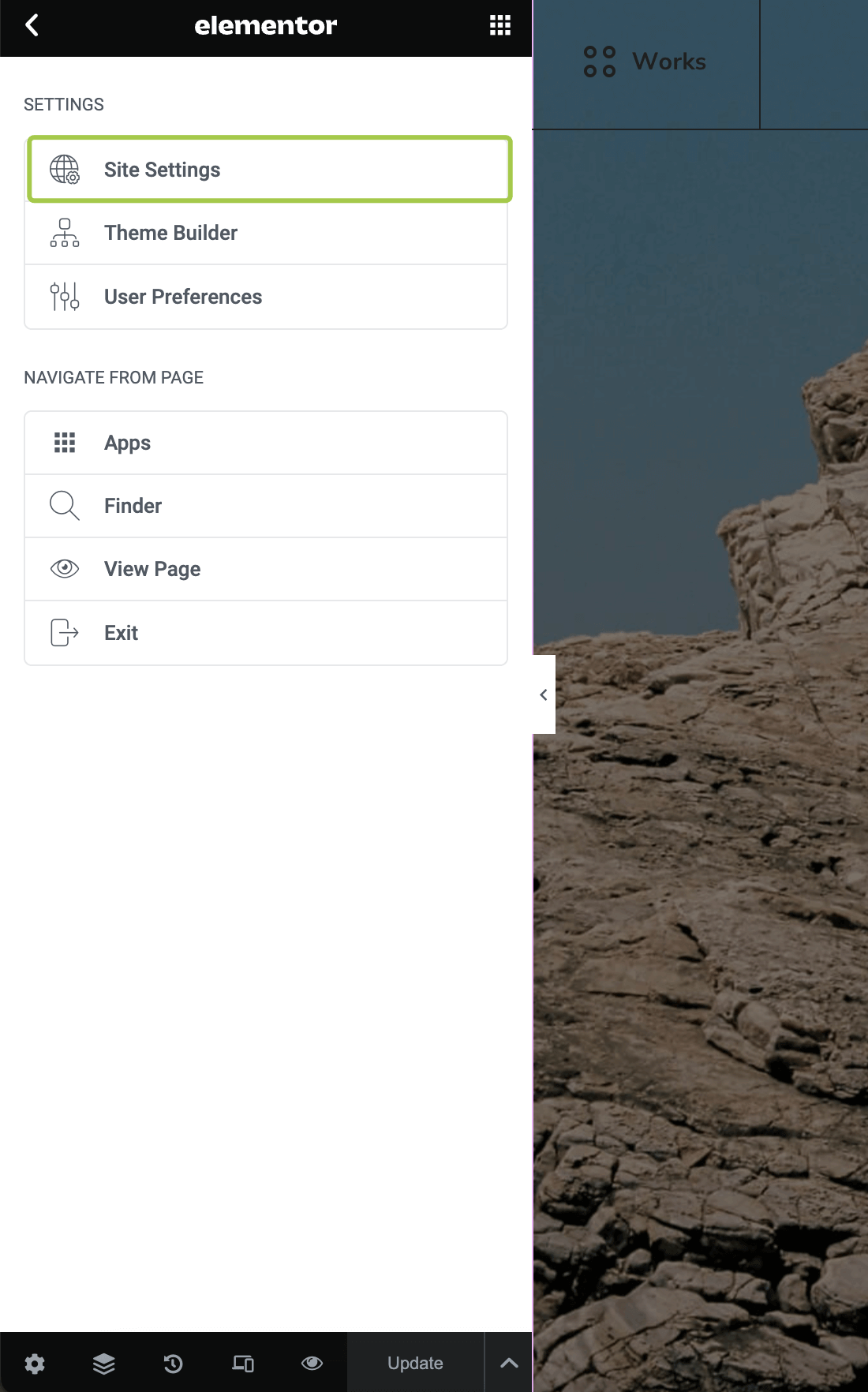This screenshot has width=868, height=1392.
Task: Expand save options arrow beside Update
Action: coord(509,1363)
